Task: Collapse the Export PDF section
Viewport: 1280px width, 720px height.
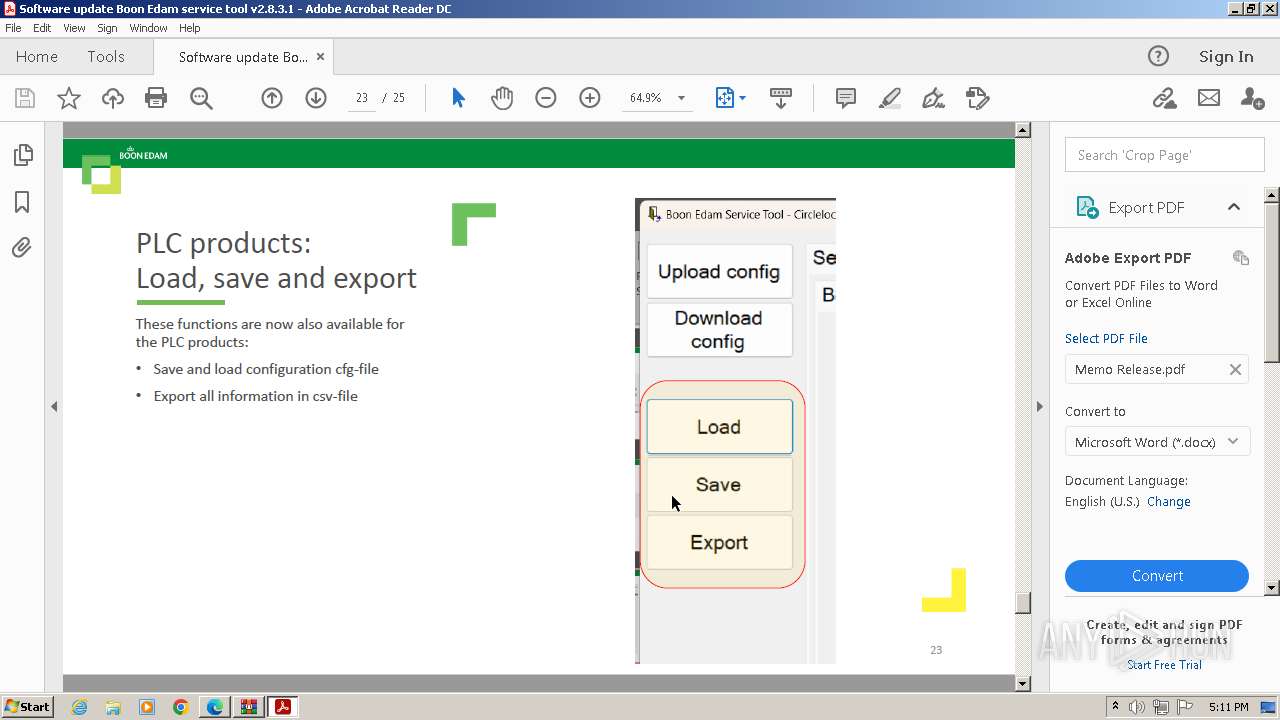Action: 1234,207
